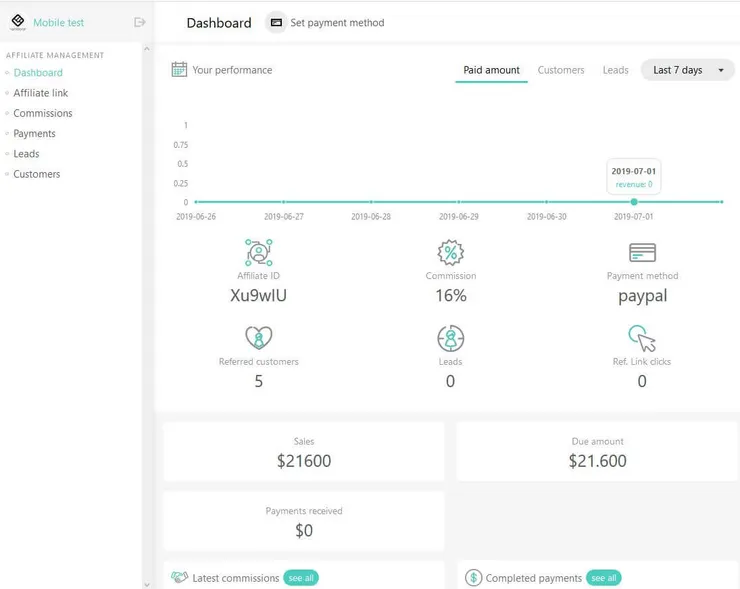Click the AFFILIATE MANAGEMENT section label
The image size is (740, 589).
pos(55,55)
